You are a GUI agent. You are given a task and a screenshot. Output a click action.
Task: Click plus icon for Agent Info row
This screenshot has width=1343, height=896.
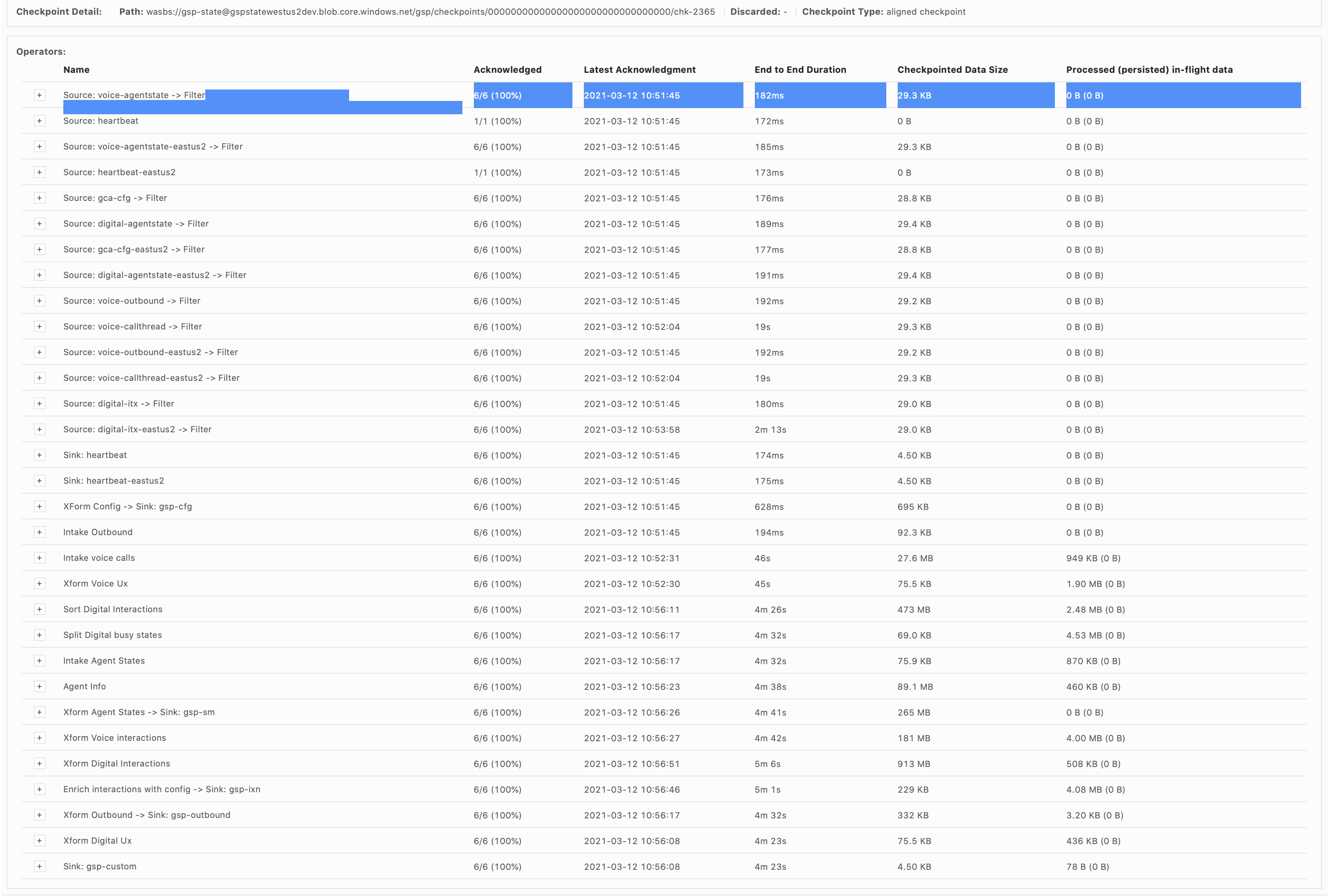[40, 687]
